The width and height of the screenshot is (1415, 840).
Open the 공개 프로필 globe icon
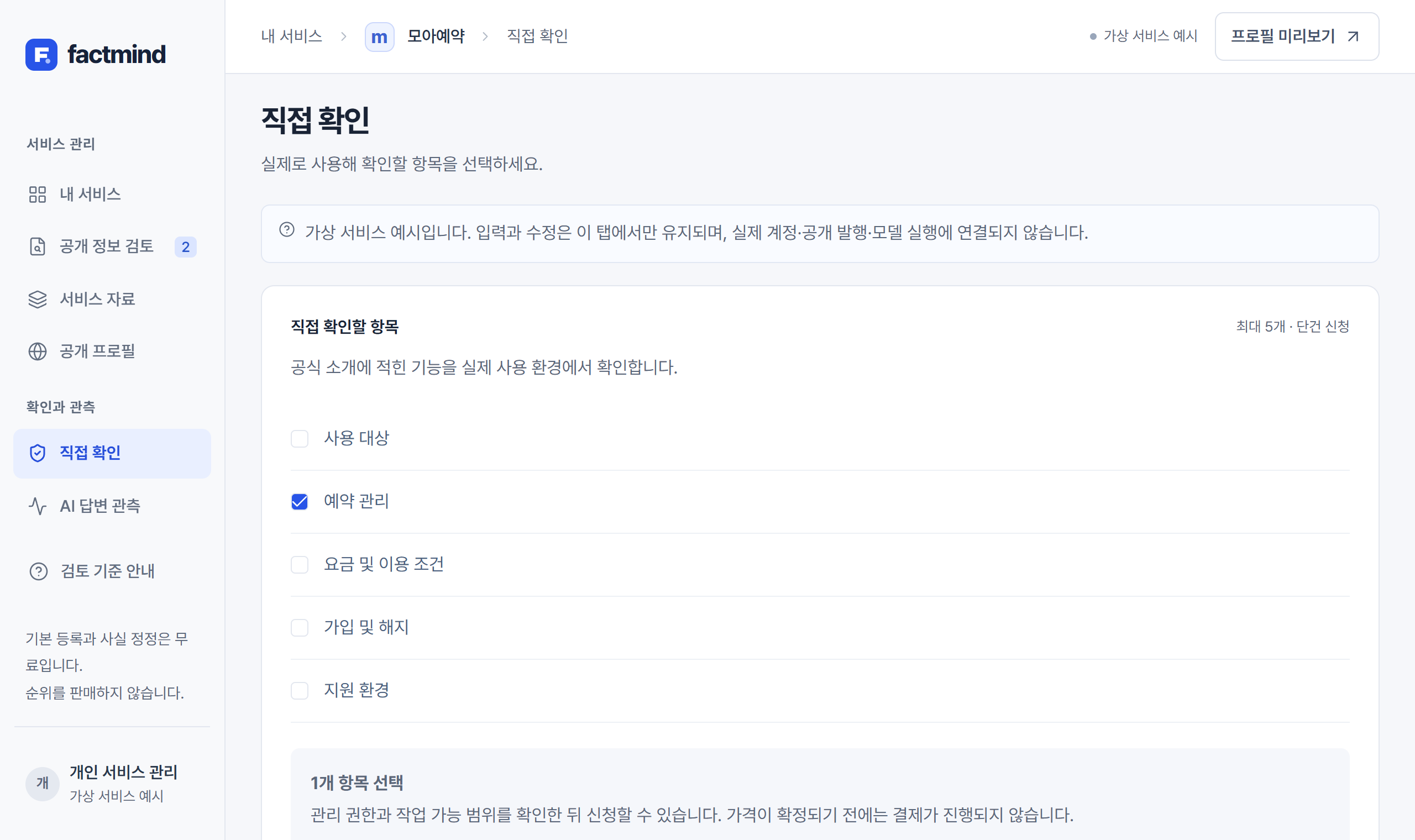click(x=38, y=351)
